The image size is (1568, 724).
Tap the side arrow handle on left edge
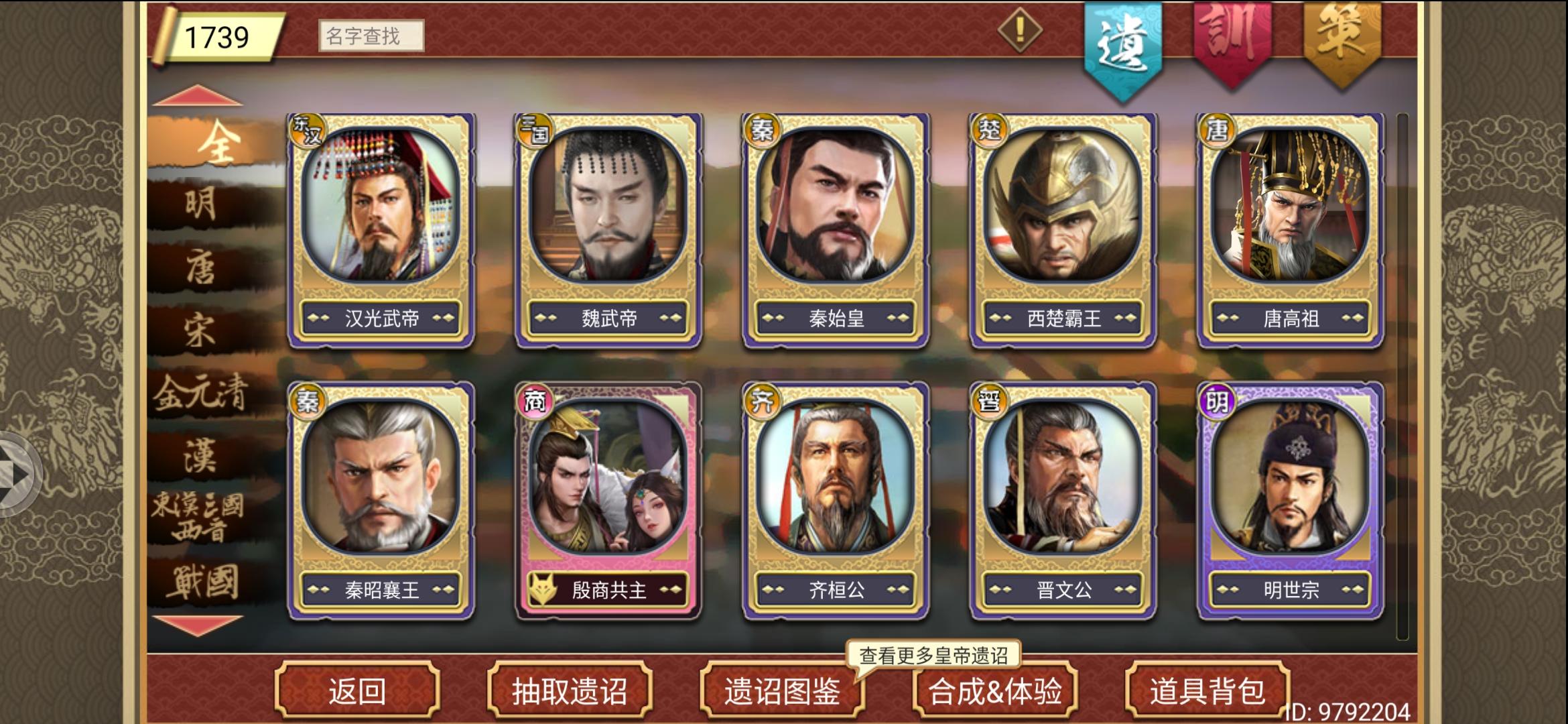click(x=18, y=475)
